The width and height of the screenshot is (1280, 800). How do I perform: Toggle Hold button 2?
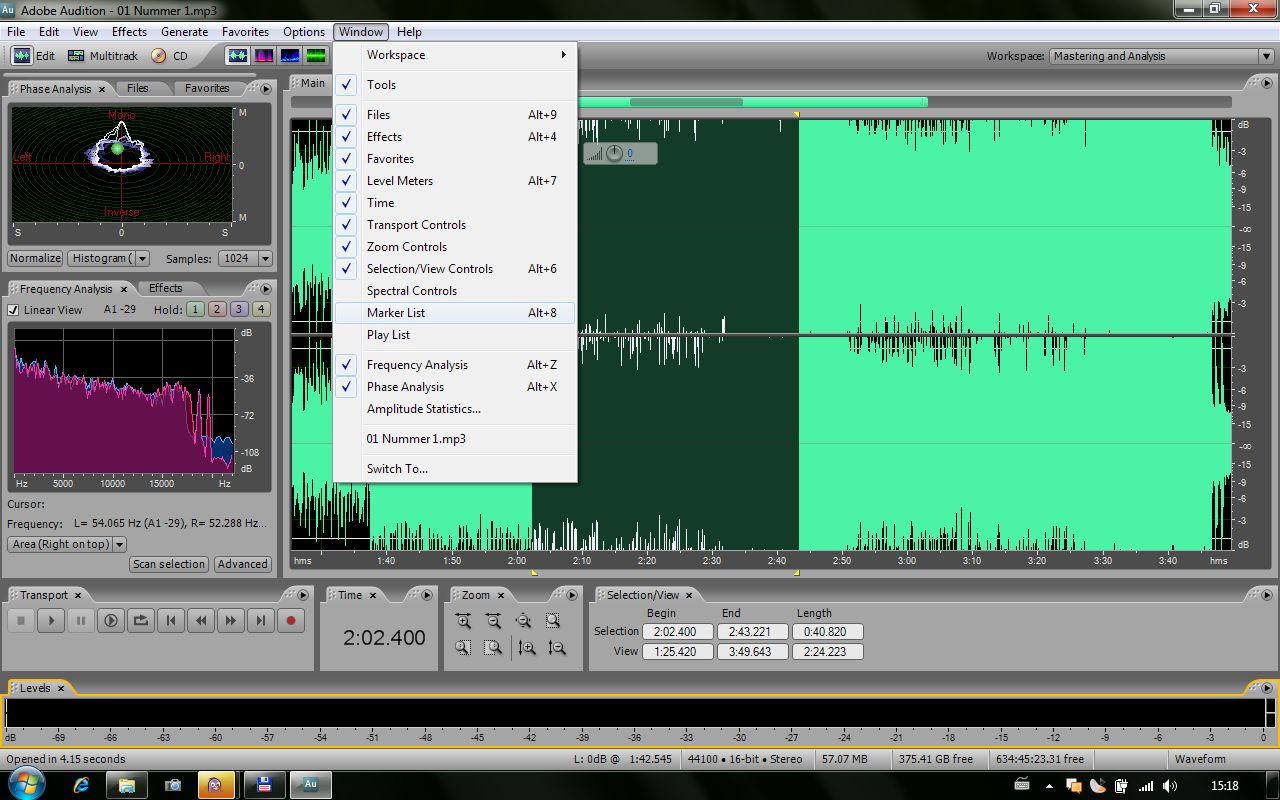coord(217,310)
